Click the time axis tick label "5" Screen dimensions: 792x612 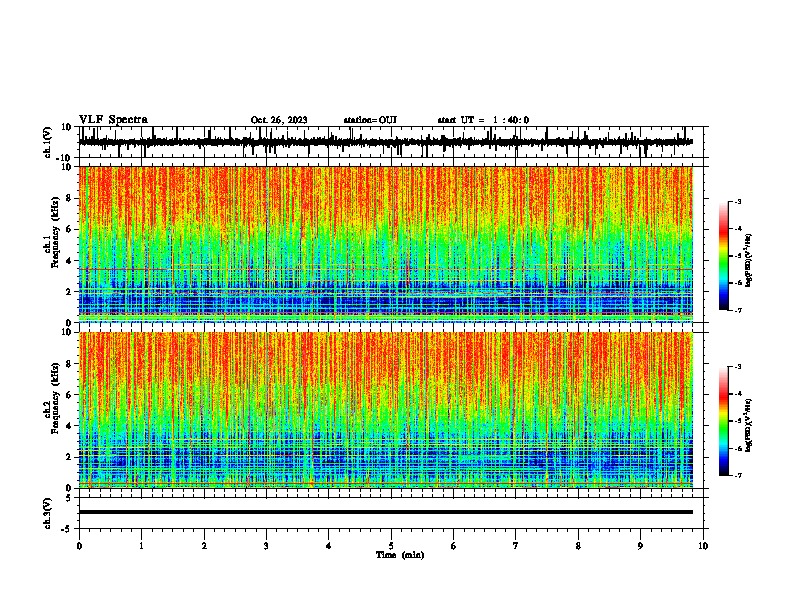(x=391, y=546)
